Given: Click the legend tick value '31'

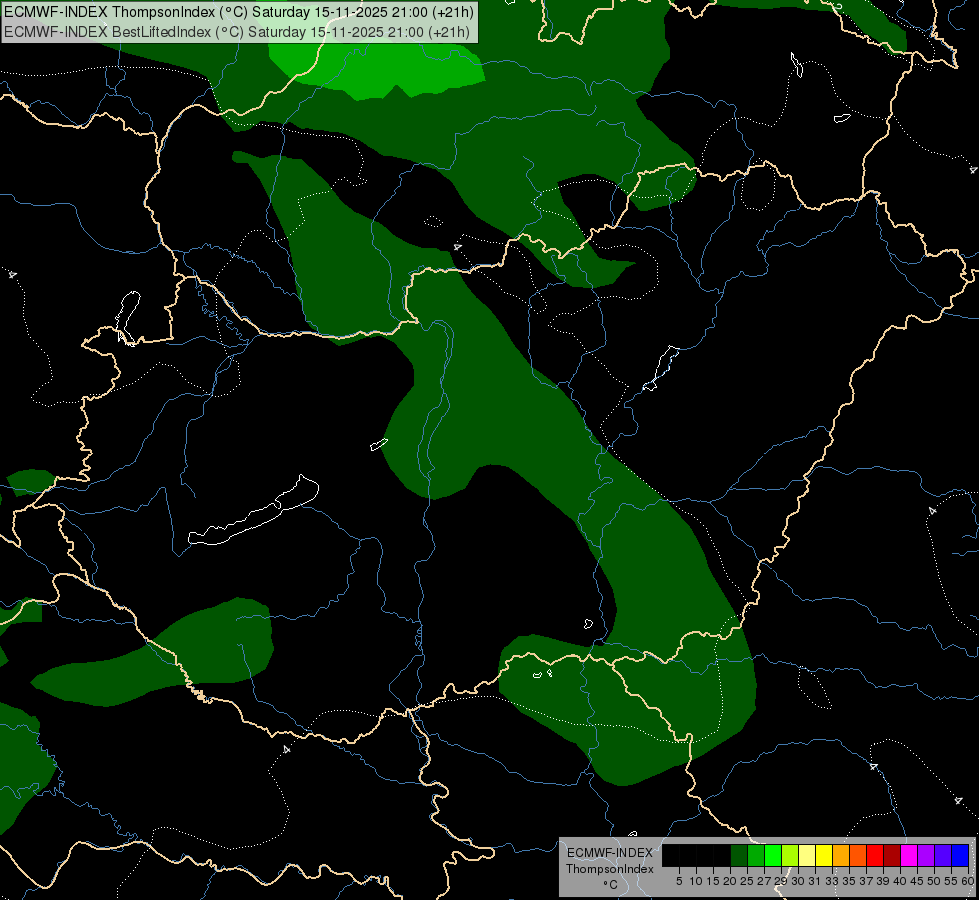Looking at the screenshot, I should [815, 881].
